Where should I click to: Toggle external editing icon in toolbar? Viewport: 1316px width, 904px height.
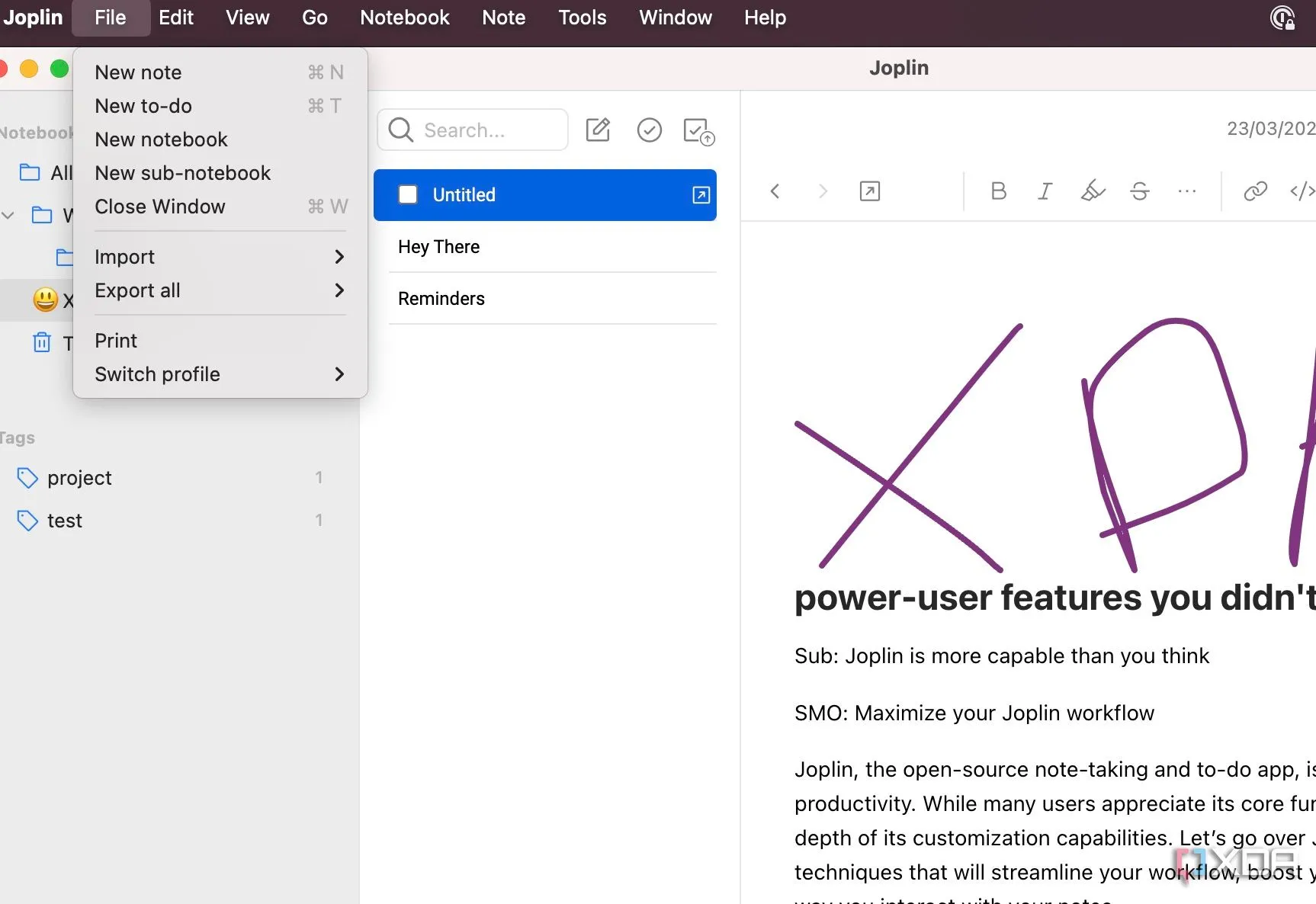pos(870,191)
